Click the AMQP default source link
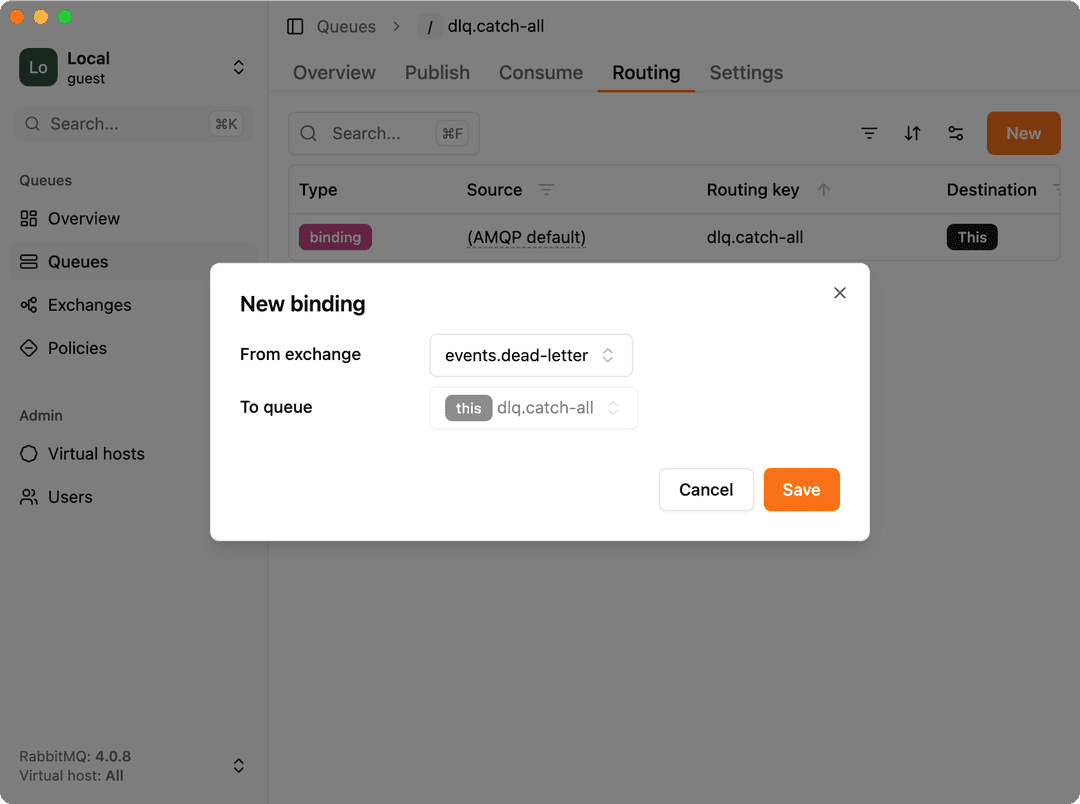1080x804 pixels. 526,237
